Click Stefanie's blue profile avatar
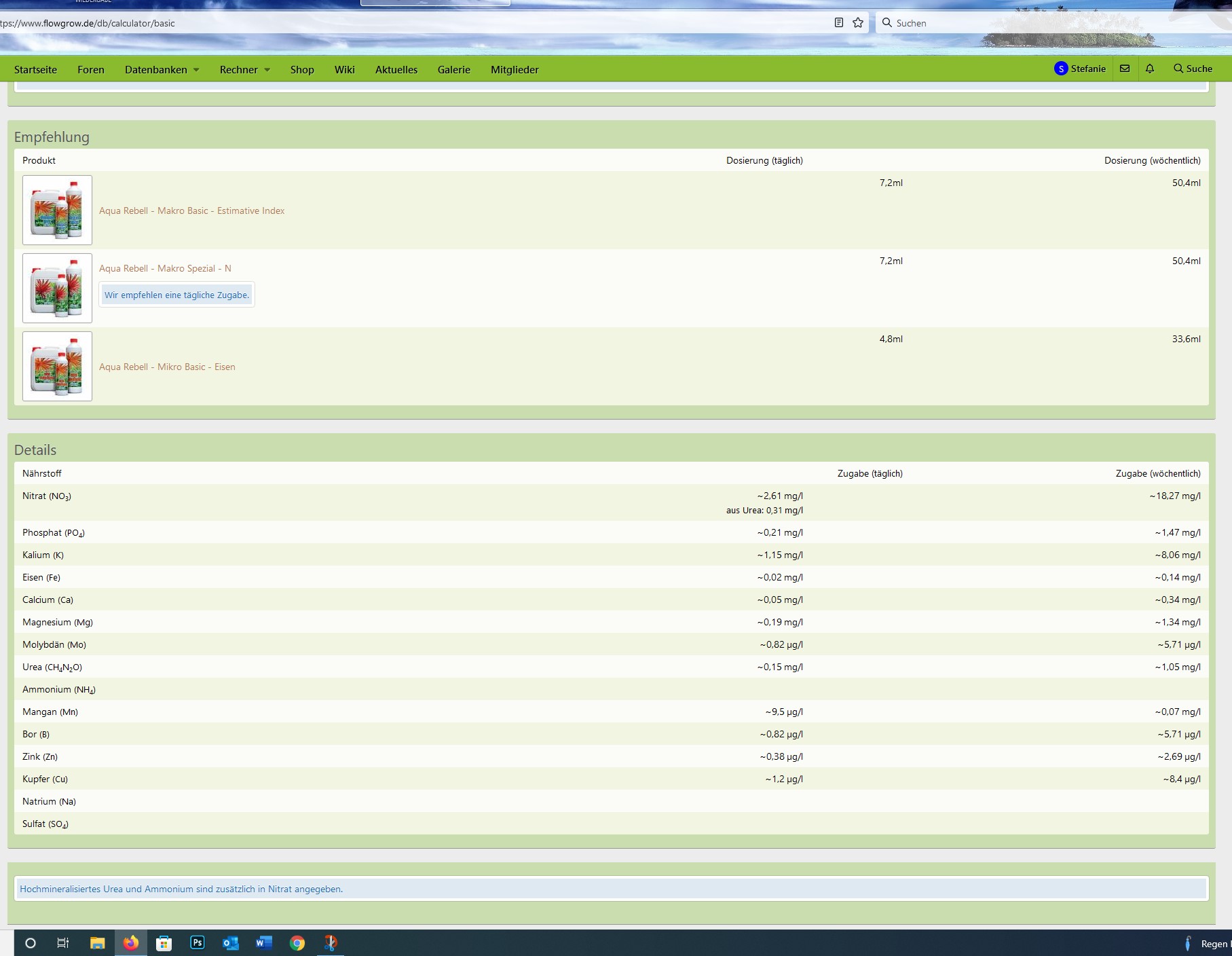The height and width of the screenshot is (956, 1232). pos(1061,69)
